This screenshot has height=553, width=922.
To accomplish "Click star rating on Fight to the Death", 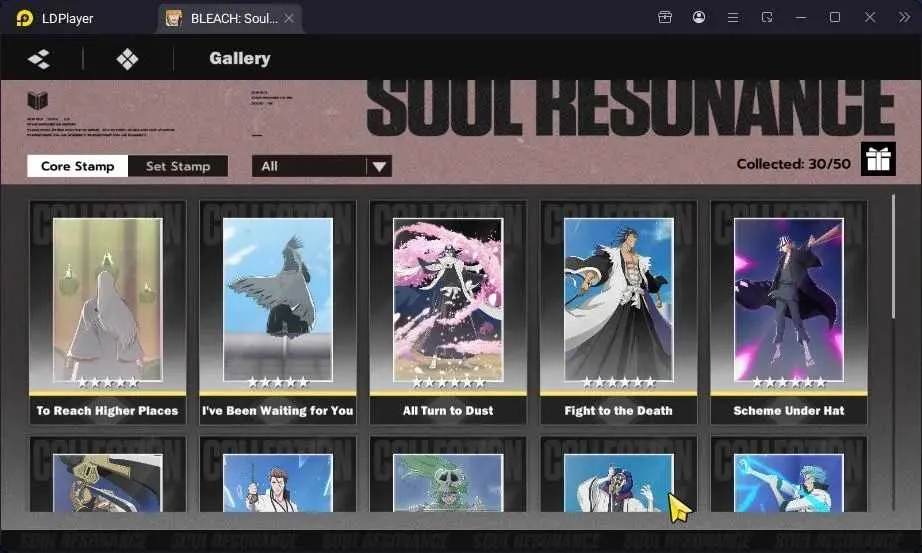I will [619, 383].
